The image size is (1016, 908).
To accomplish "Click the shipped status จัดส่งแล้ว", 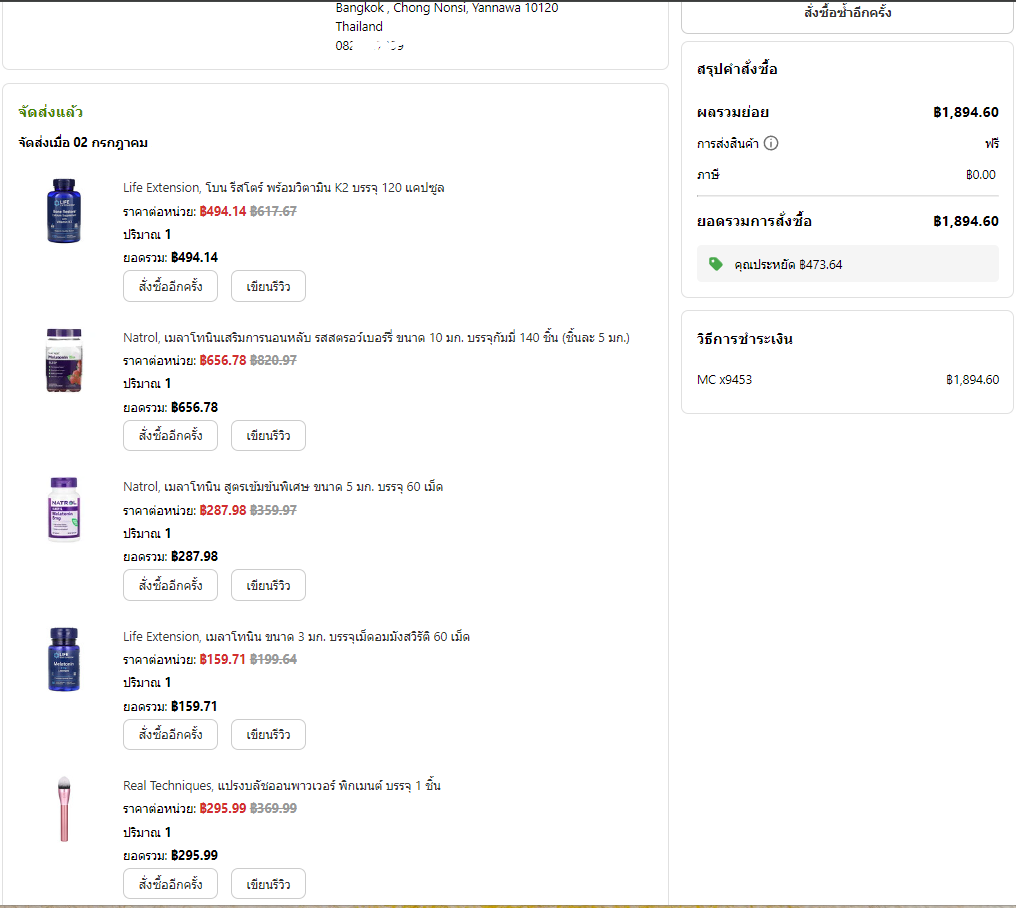I will (x=51, y=112).
